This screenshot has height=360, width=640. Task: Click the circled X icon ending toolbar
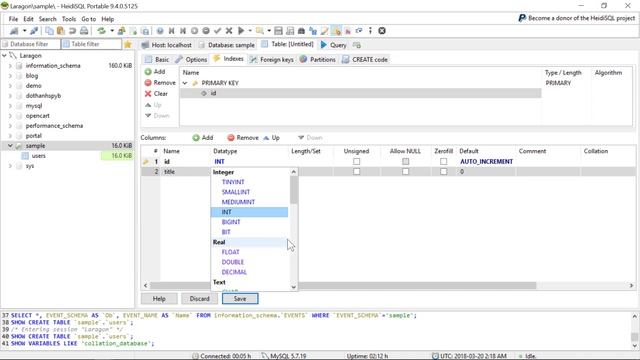point(382,31)
